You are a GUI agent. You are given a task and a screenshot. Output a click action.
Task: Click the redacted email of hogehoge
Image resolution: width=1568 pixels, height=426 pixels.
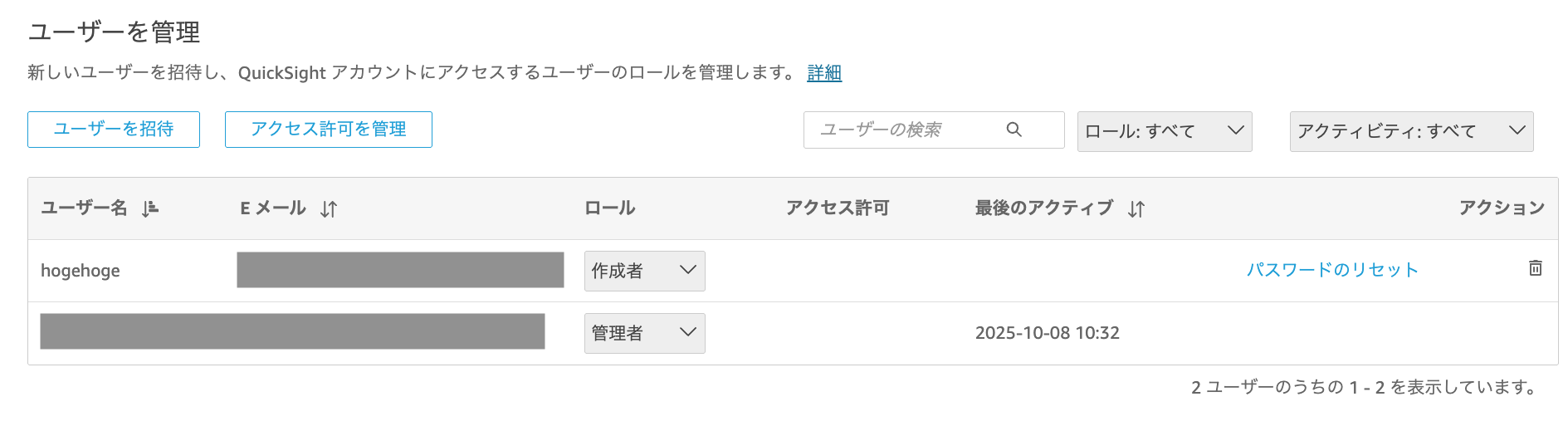pyautogui.click(x=400, y=270)
